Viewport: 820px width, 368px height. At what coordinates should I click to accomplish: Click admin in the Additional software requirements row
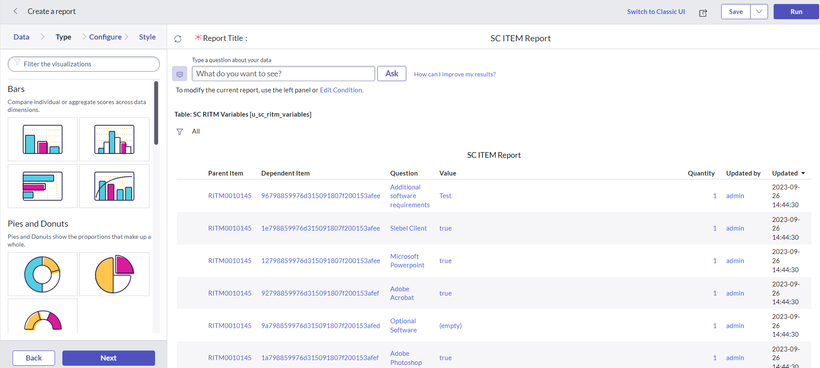[735, 196]
